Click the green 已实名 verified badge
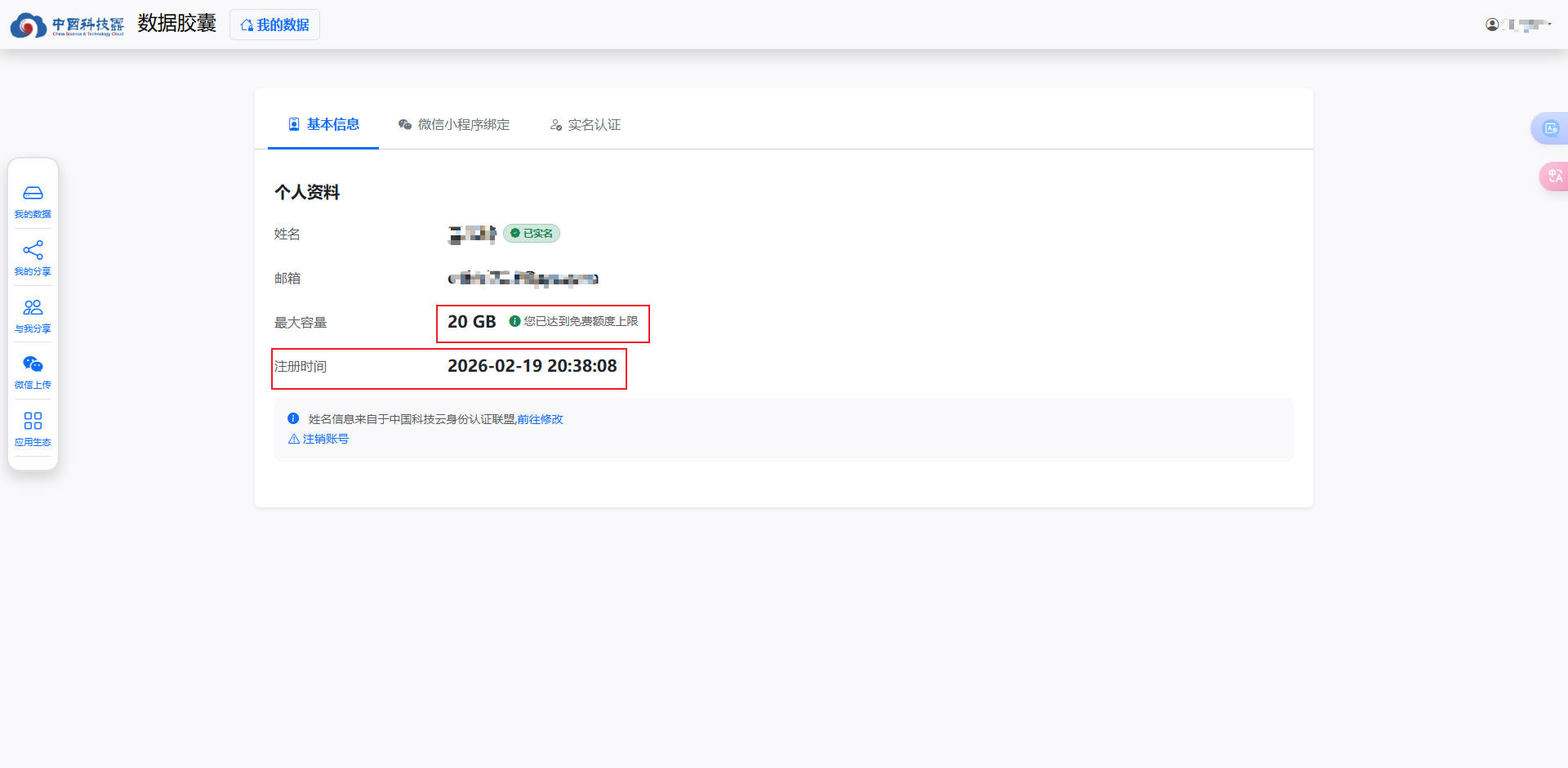The image size is (1568, 768). pos(532,234)
